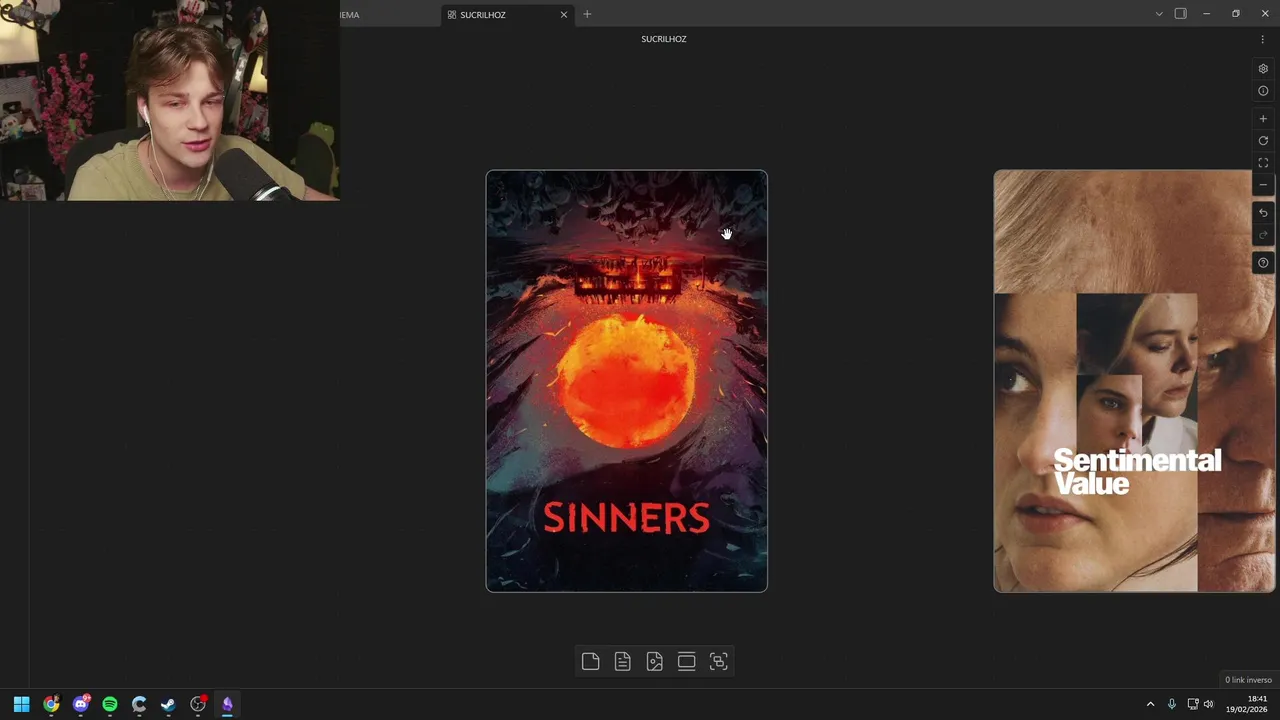Screen dimensions: 1280x720
Task: Add the stacked-bars card-layout icon
Action: tap(686, 661)
